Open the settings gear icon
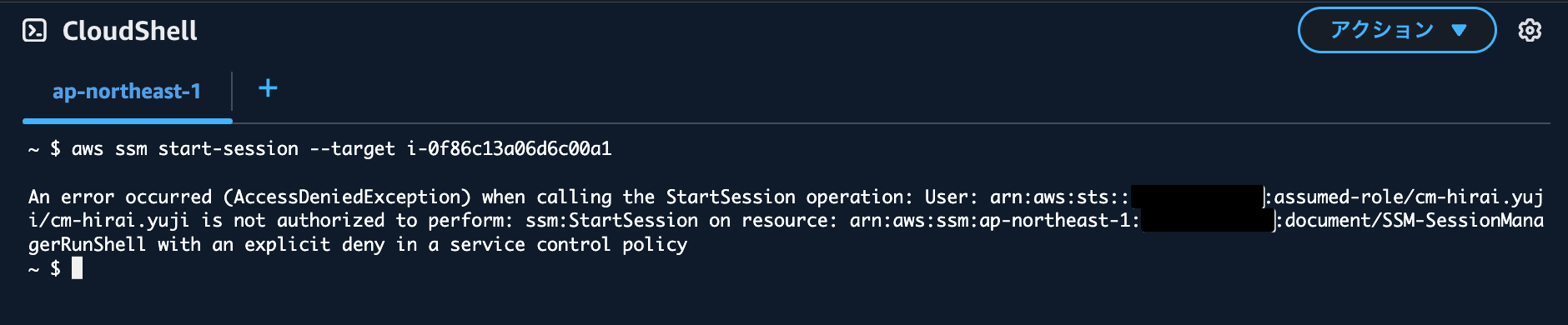Image resolution: width=1568 pixels, height=325 pixels. point(1530,31)
